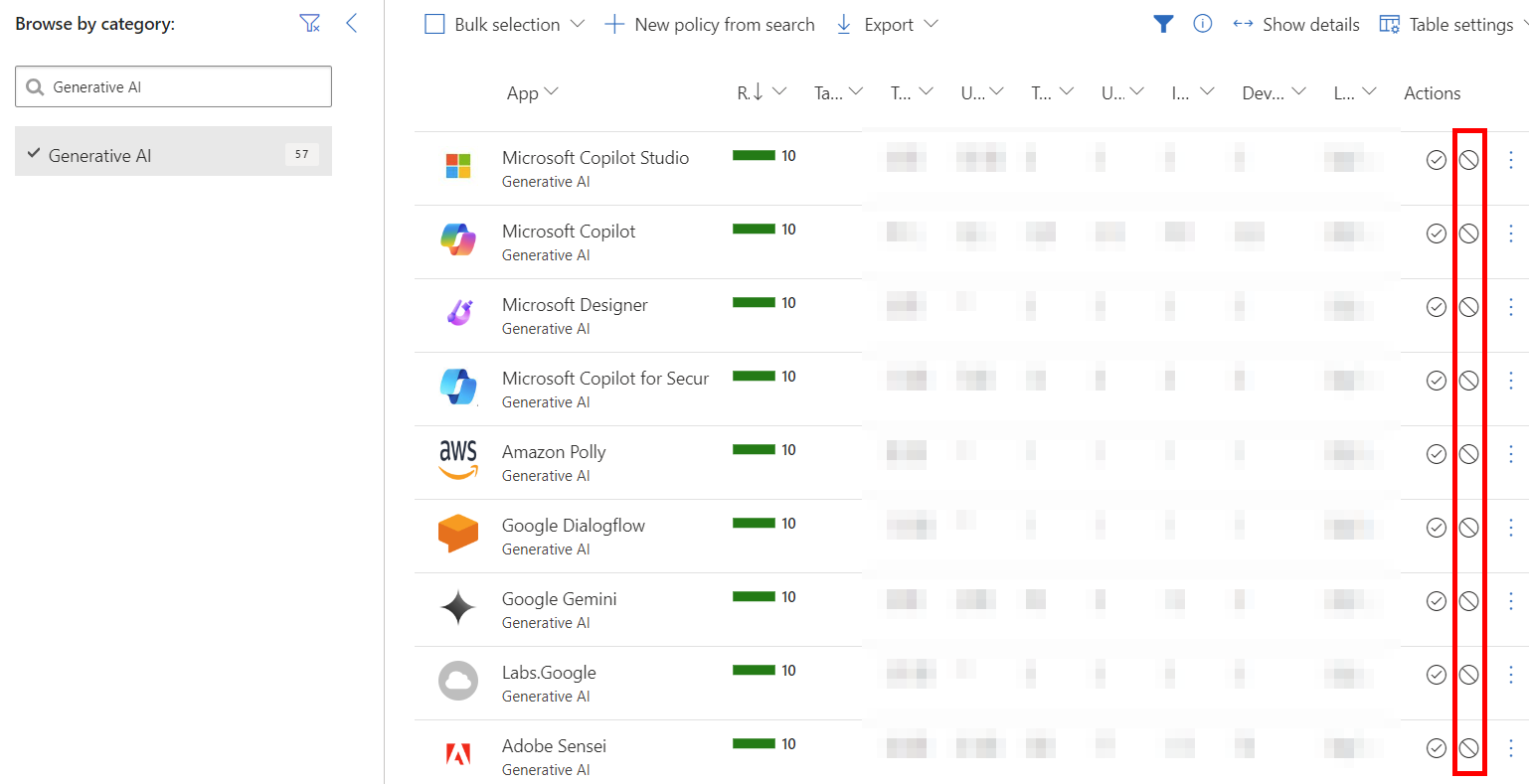Open the filter funnel in the toolbar
This screenshot has height=784, width=1529.
(x=1163, y=24)
